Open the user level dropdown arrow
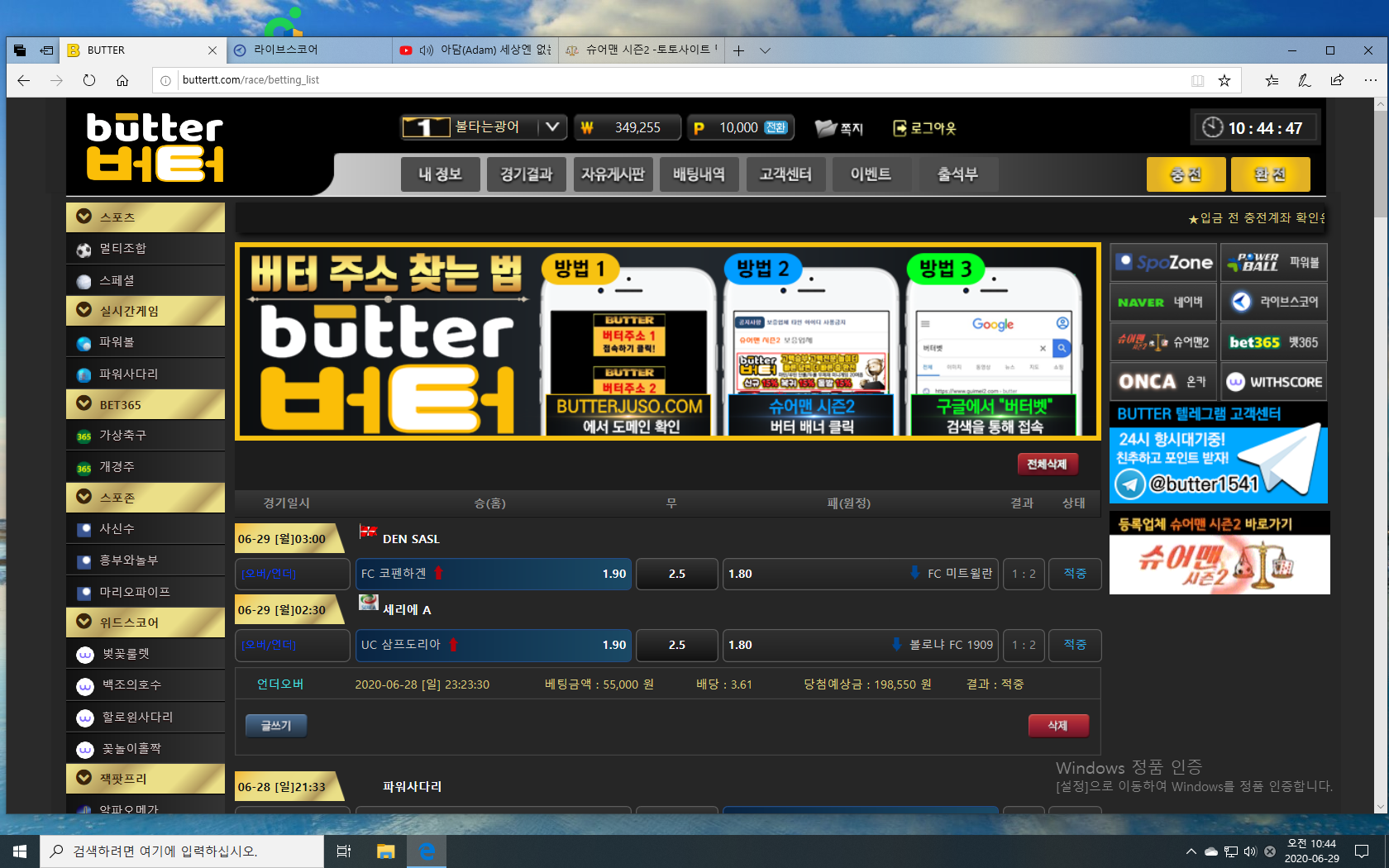The image size is (1389, 868). tap(551, 127)
